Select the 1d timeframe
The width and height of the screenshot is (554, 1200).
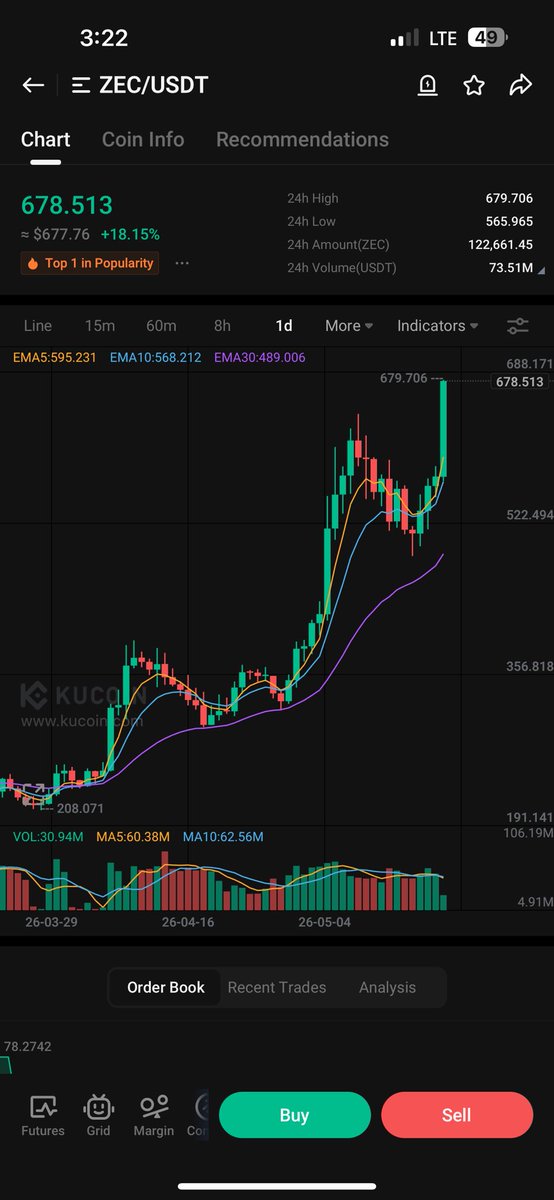point(284,326)
